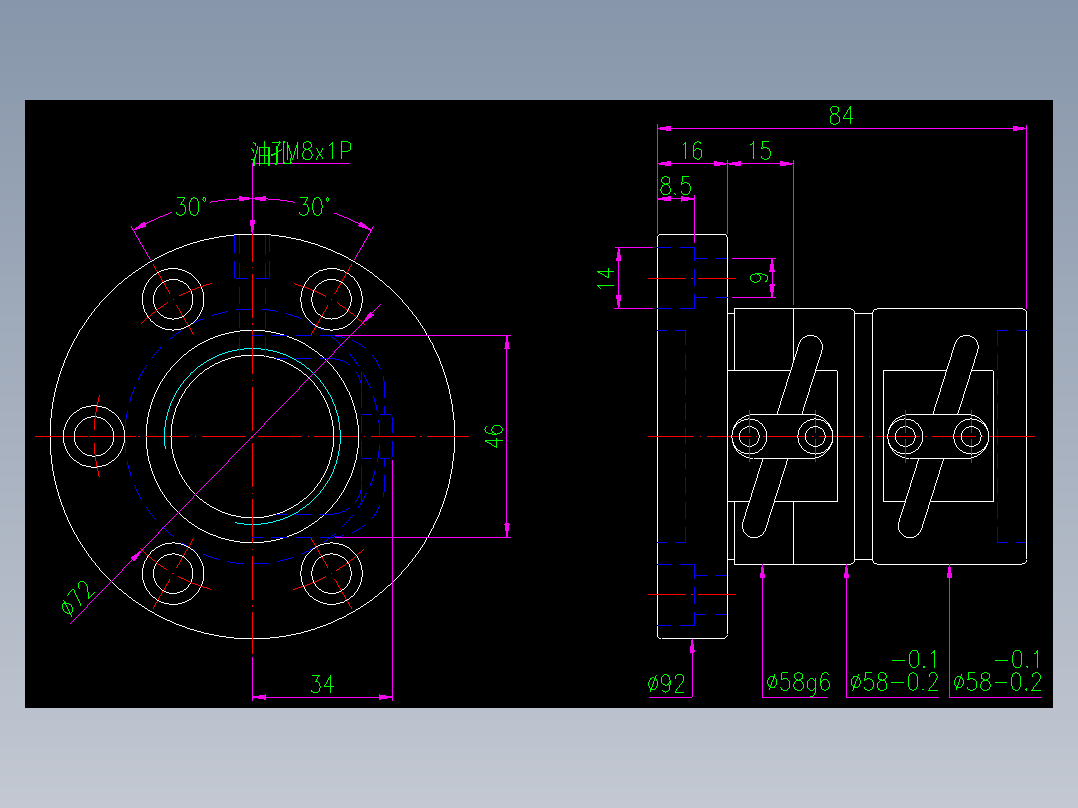Screen dimensions: 1078x808
Task: Select the φ58g6 tolerance dimension
Action: [798, 680]
